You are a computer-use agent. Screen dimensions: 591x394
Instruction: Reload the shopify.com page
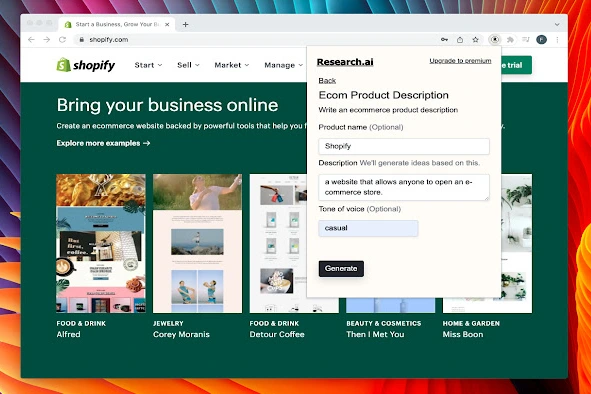63,40
